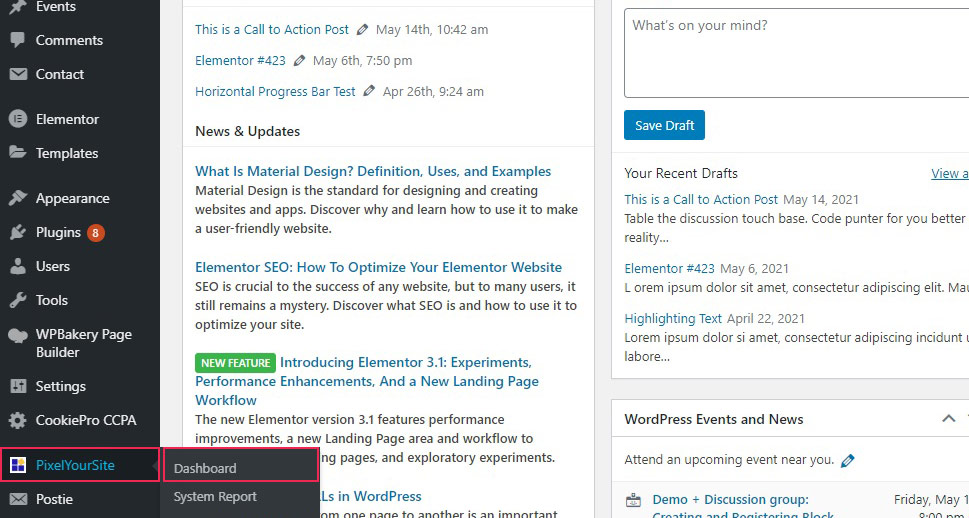The height and width of the screenshot is (518, 969).
Task: Click the Tools wrench icon
Action: point(18,300)
